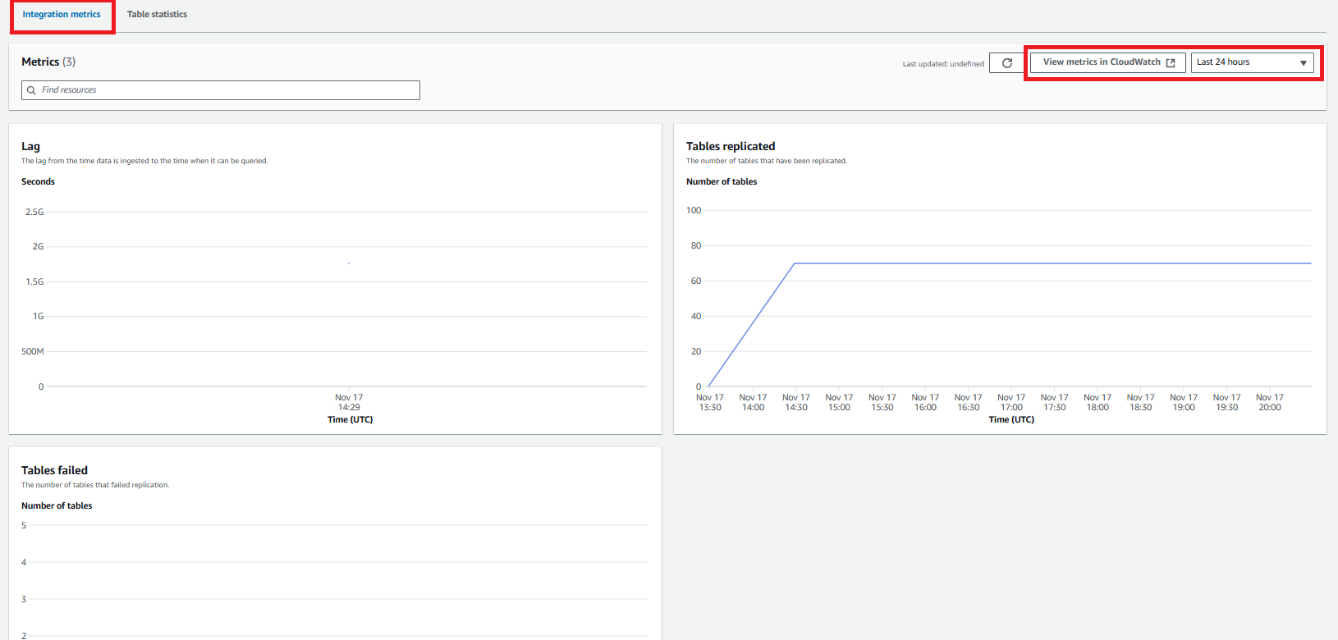Click the magnifier icon in Find resources
This screenshot has height=640, width=1338.
point(31,90)
